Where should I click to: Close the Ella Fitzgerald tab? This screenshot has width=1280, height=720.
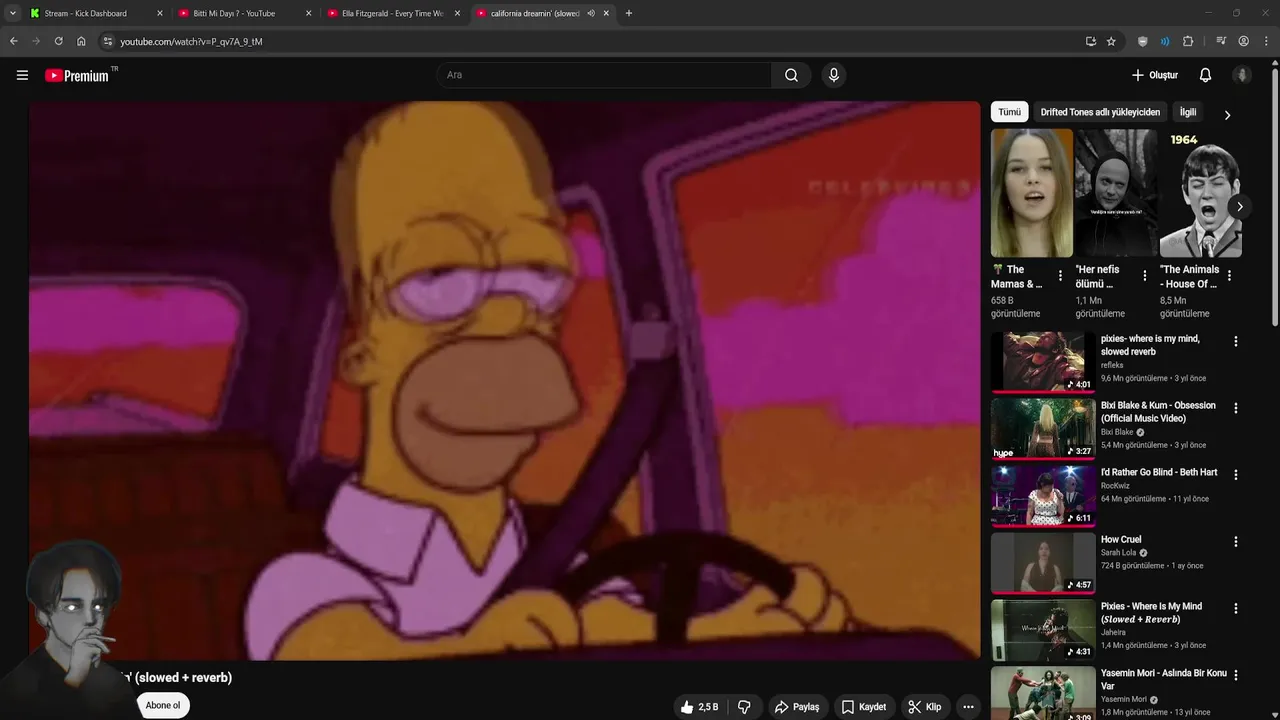(x=457, y=13)
